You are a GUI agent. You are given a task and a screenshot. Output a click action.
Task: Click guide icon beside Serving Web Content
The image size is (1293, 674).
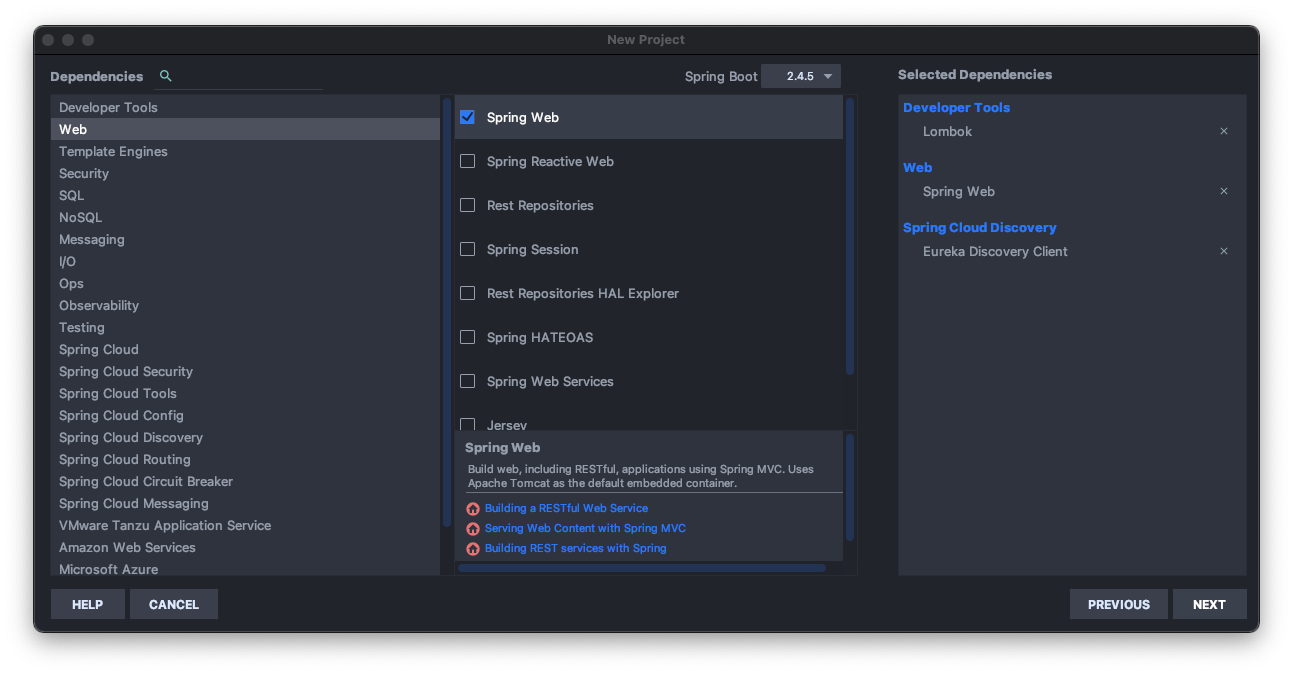tap(473, 529)
